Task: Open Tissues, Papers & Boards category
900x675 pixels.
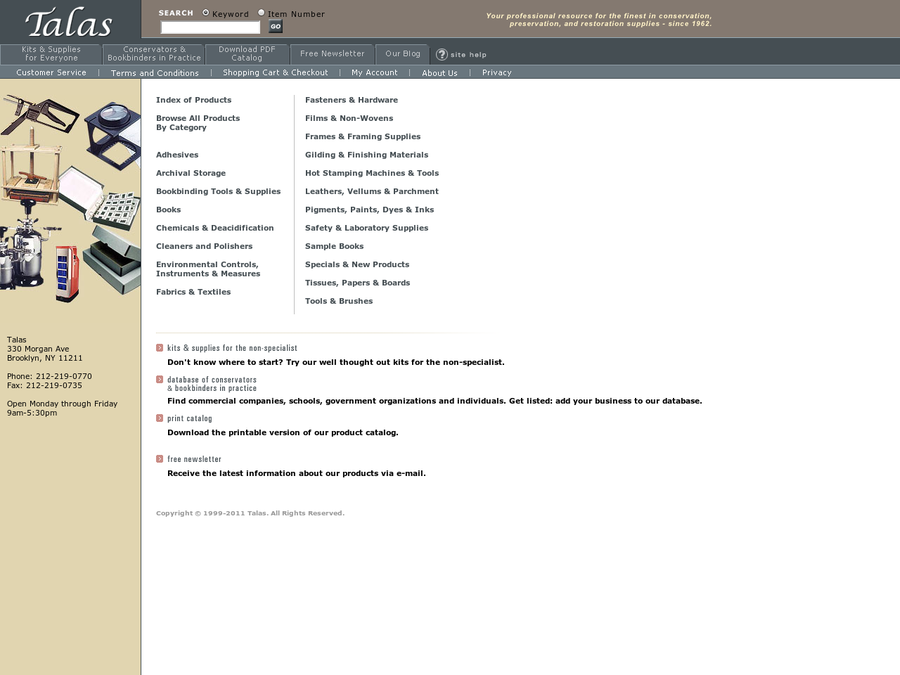Action: (x=358, y=284)
